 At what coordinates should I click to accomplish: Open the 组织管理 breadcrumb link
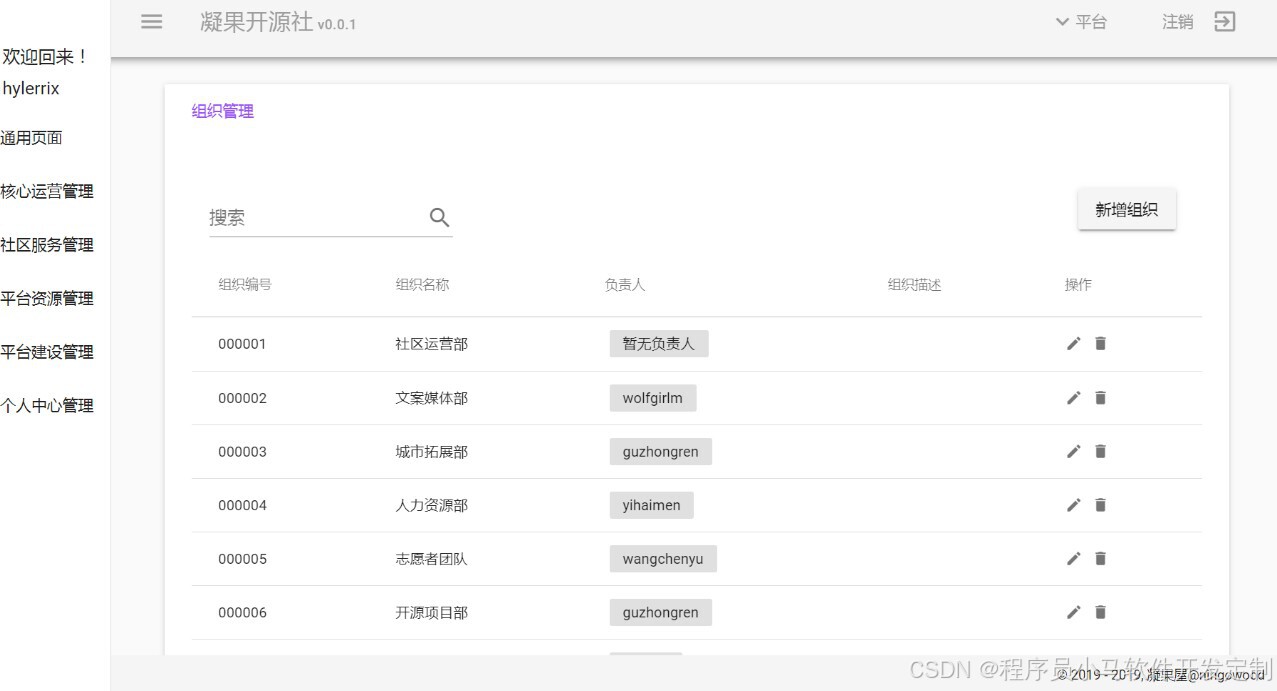coord(221,112)
